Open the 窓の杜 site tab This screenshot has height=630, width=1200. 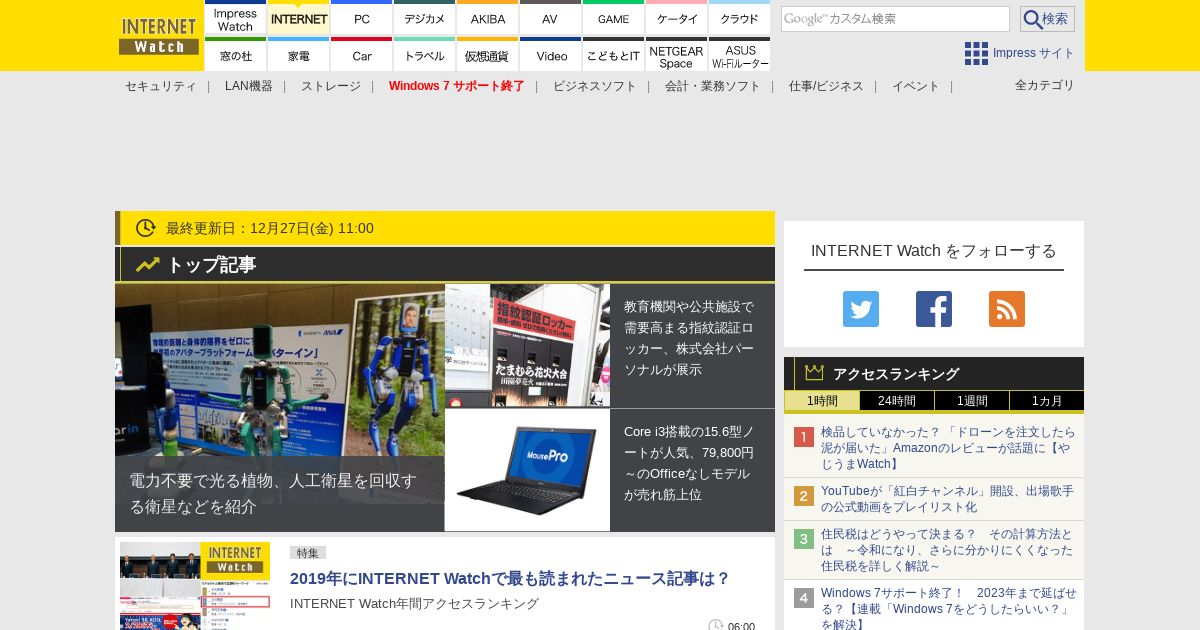pyautogui.click(x=236, y=54)
